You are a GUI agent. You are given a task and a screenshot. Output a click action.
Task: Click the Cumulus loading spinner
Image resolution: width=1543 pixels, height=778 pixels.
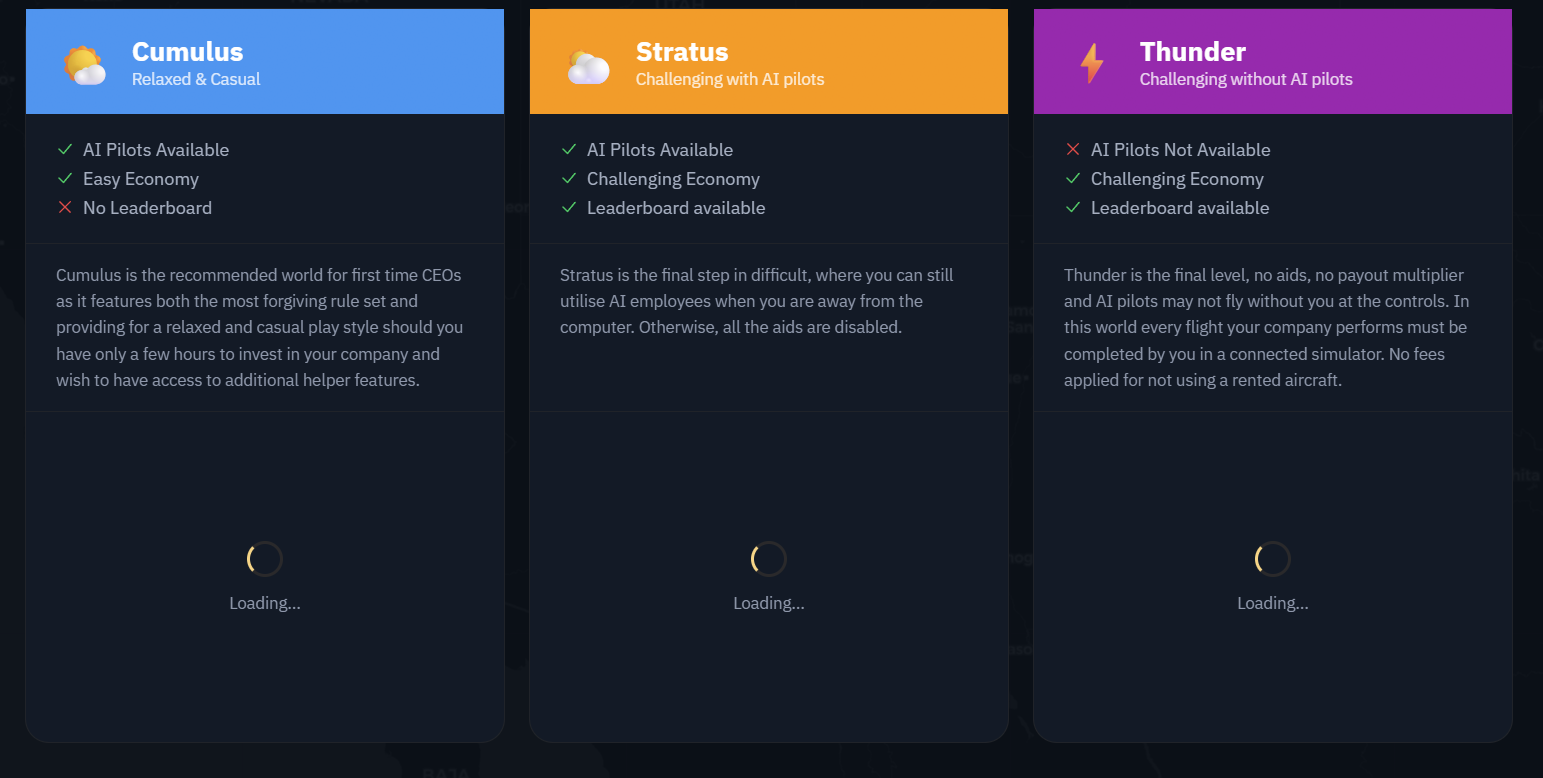click(265, 559)
